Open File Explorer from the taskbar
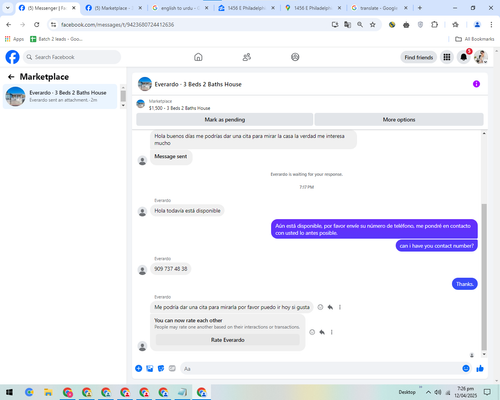Viewport: 500px width, 400px height. coord(48,392)
